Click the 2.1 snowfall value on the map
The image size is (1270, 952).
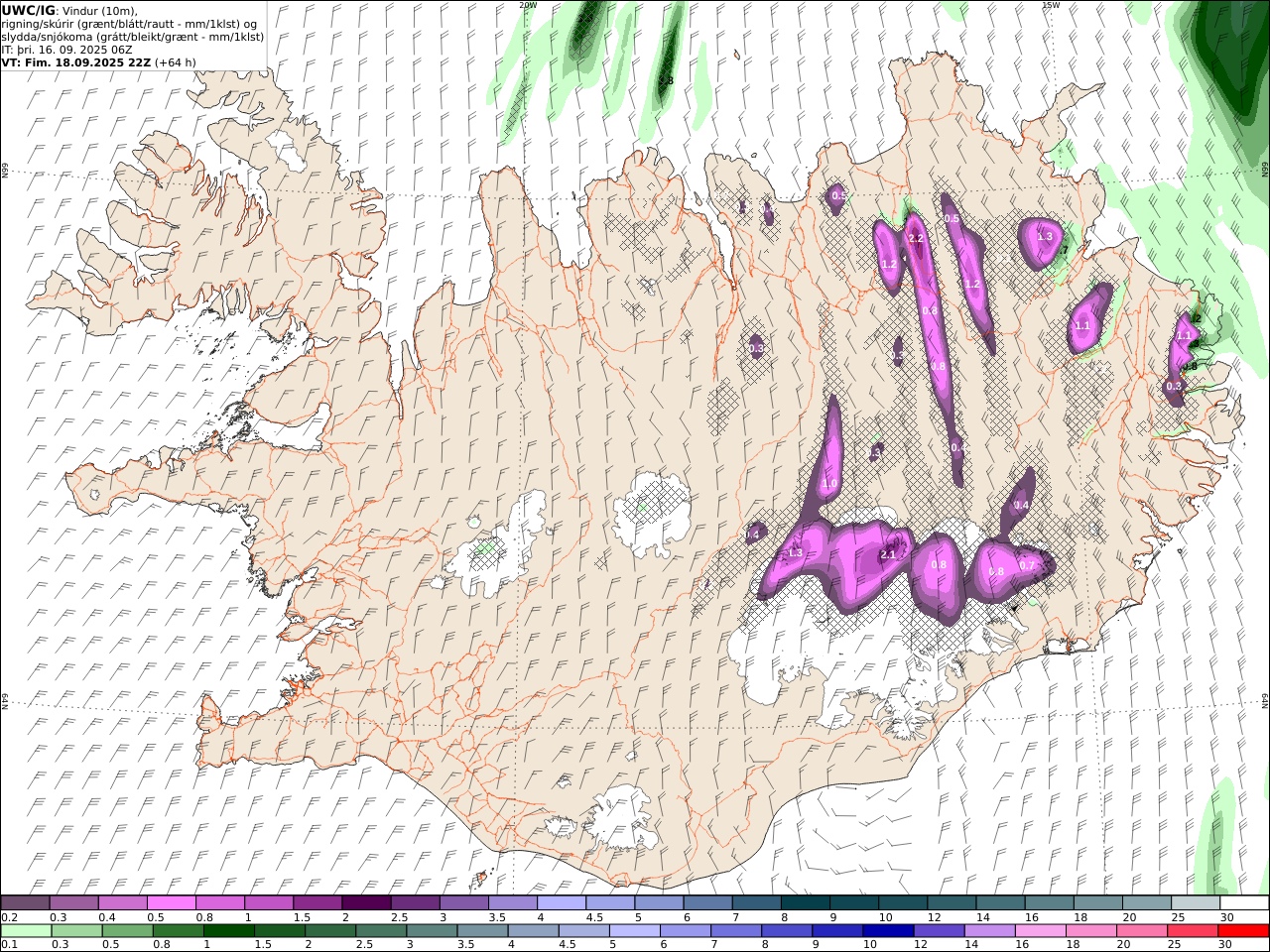click(888, 555)
